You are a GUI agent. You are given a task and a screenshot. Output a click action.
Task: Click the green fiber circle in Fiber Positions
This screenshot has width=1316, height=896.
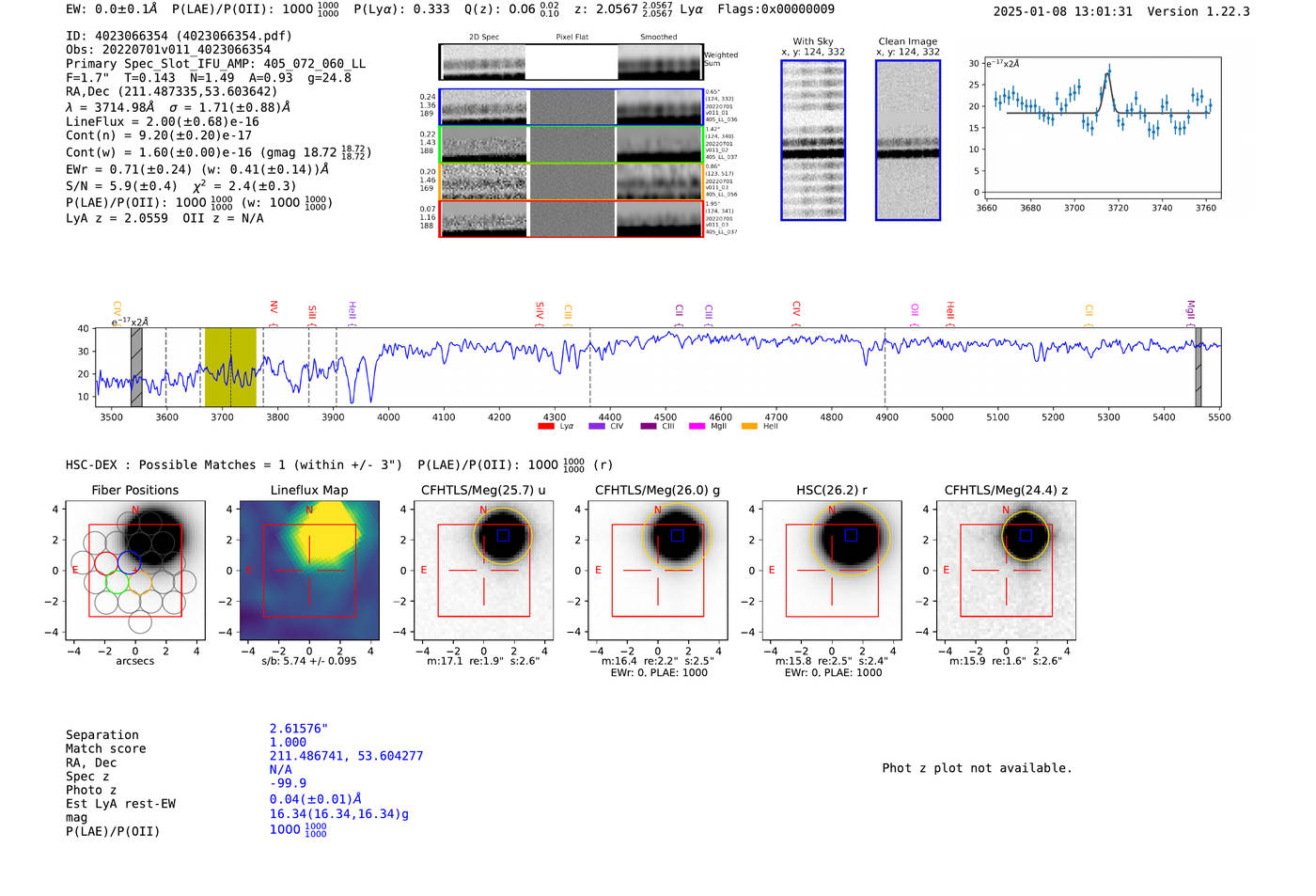[x=117, y=582]
